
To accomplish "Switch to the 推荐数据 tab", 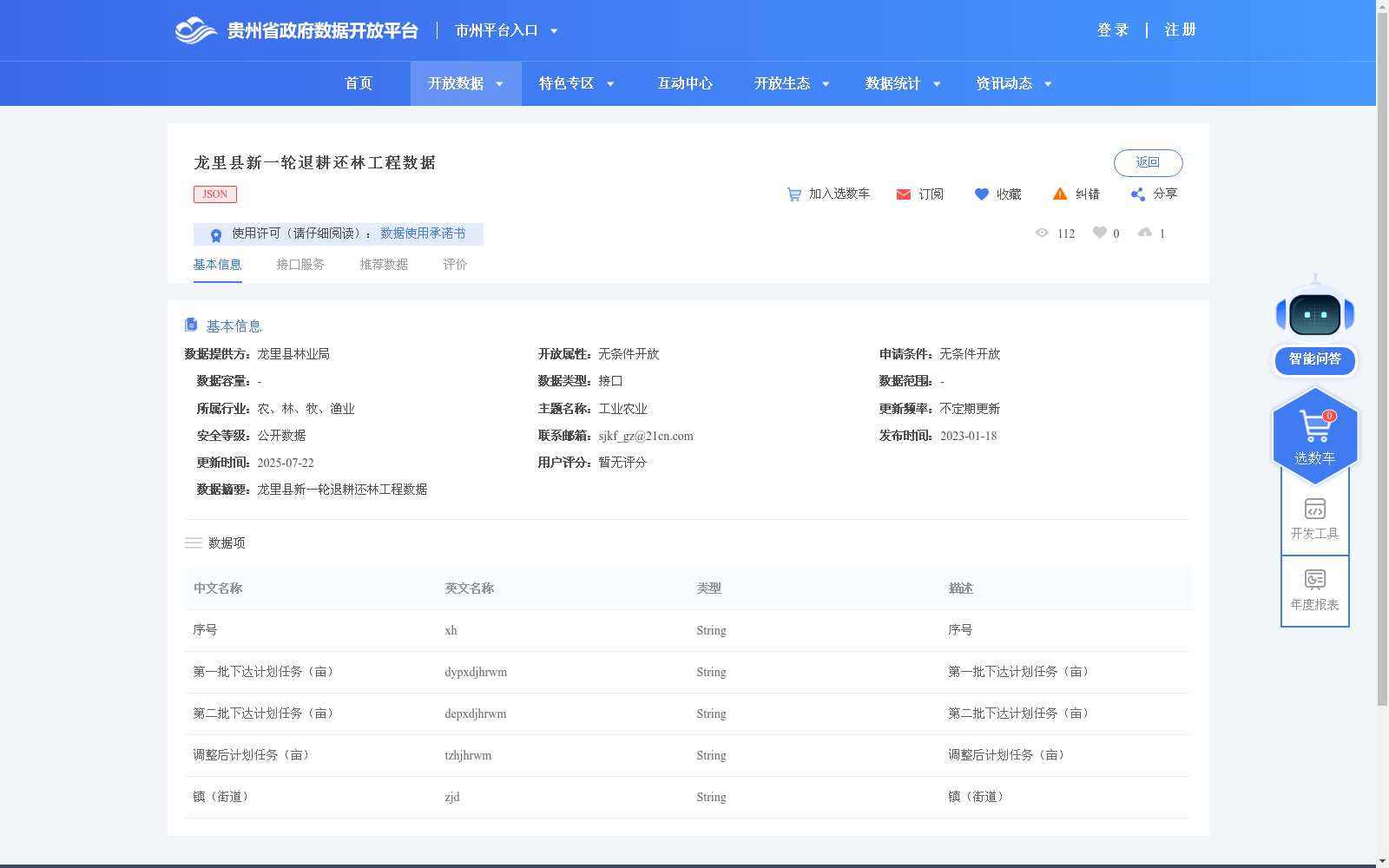I will [384, 265].
